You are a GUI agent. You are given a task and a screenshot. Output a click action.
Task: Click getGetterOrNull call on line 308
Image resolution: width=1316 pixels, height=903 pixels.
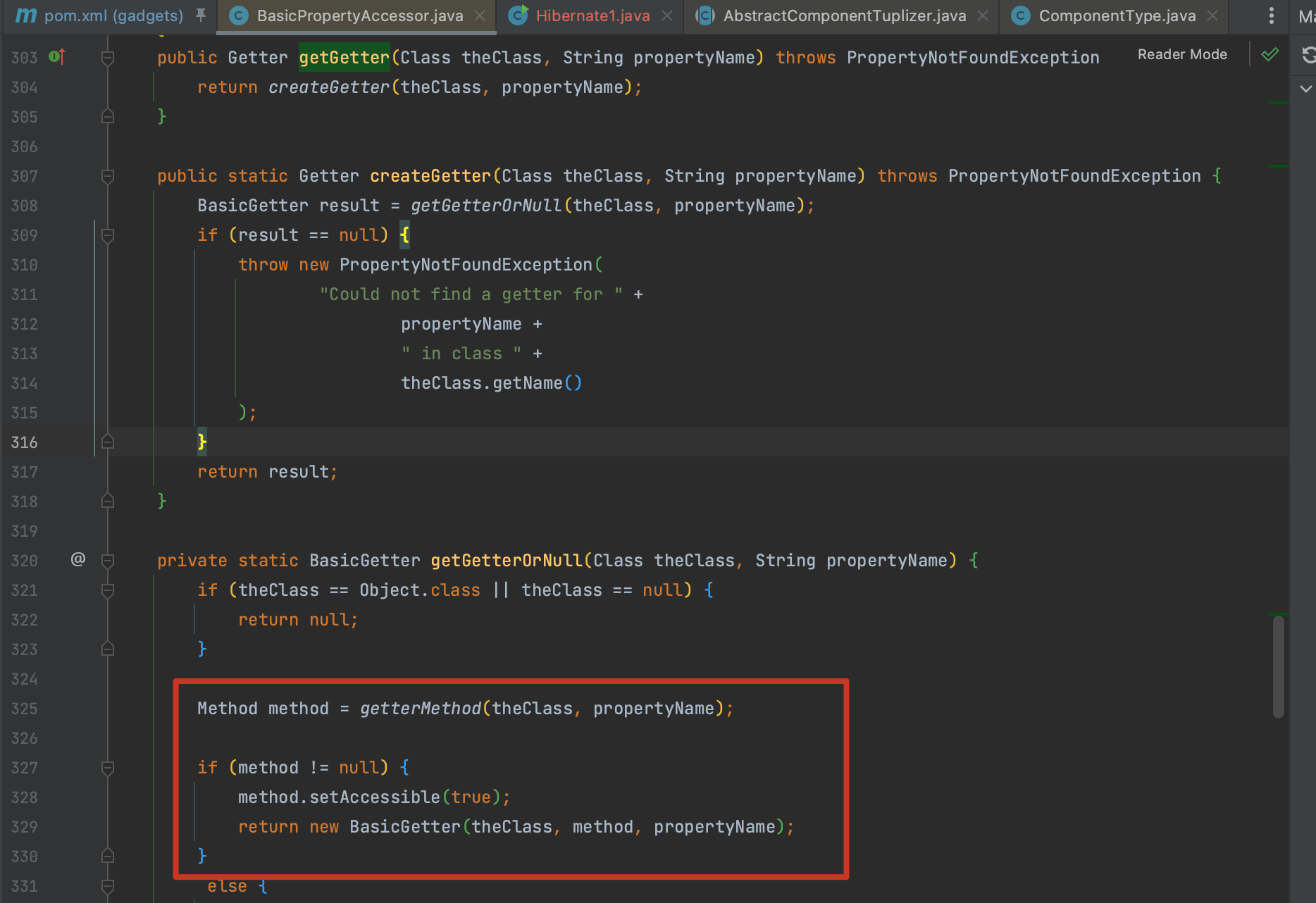tap(486, 206)
